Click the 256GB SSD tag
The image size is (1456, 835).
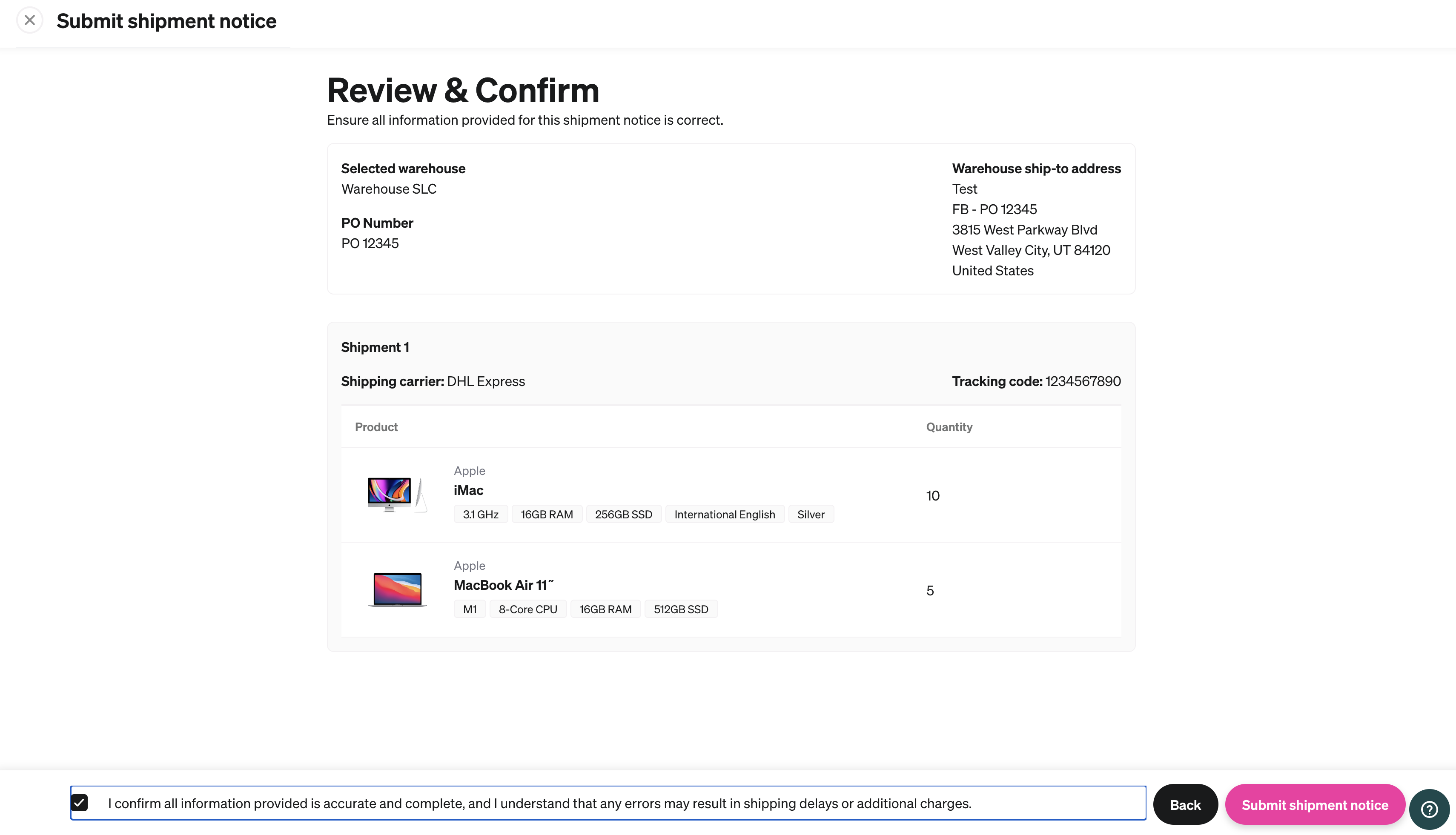624,515
